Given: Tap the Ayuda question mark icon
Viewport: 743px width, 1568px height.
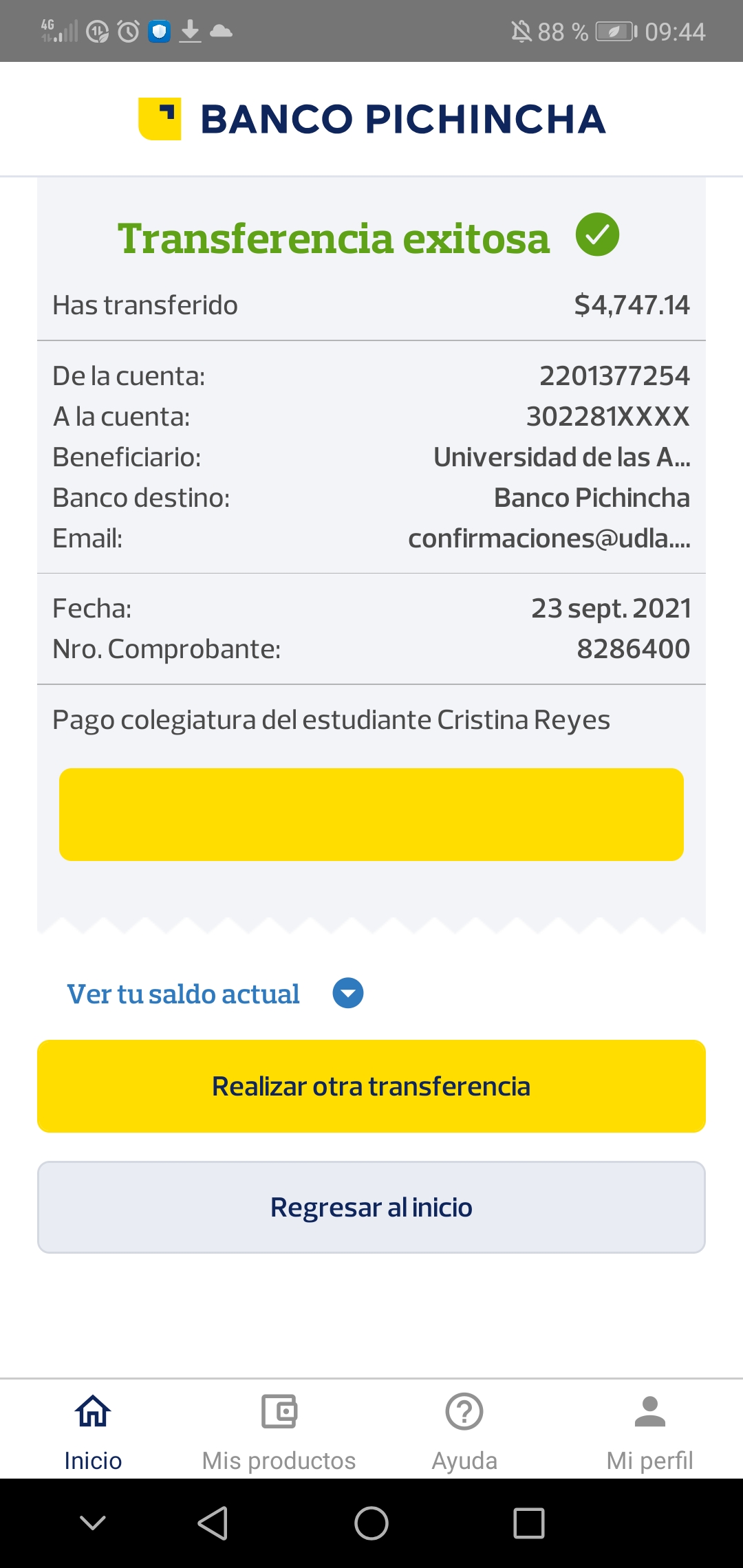Looking at the screenshot, I should tap(464, 1412).
